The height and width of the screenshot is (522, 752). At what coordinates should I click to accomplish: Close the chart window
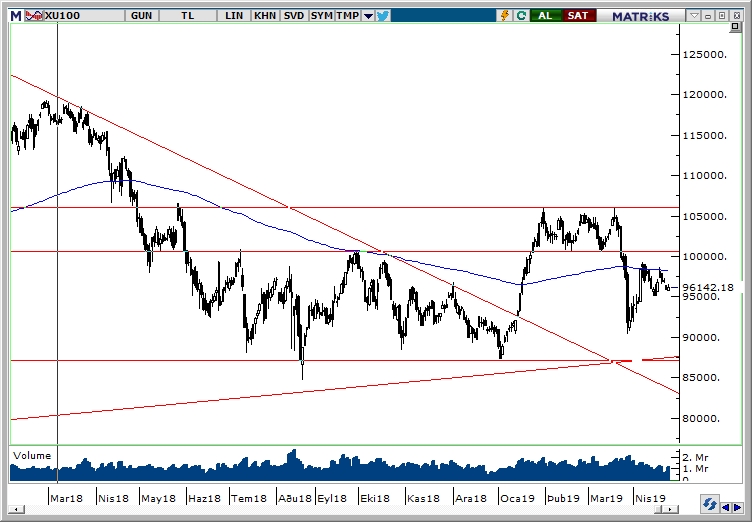(736, 16)
